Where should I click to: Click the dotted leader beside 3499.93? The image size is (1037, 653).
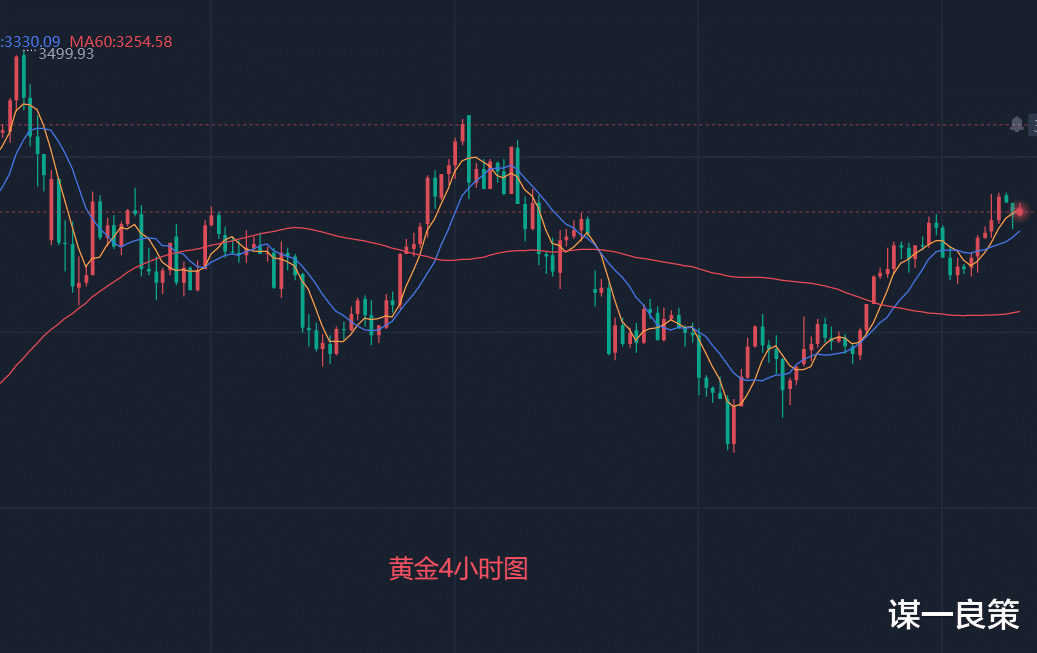point(29,50)
